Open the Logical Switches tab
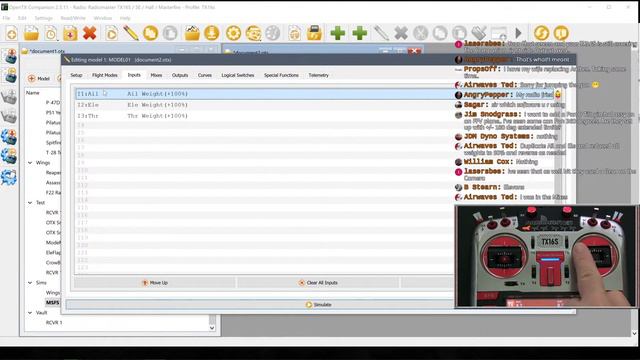The image size is (640, 360). tap(238, 75)
